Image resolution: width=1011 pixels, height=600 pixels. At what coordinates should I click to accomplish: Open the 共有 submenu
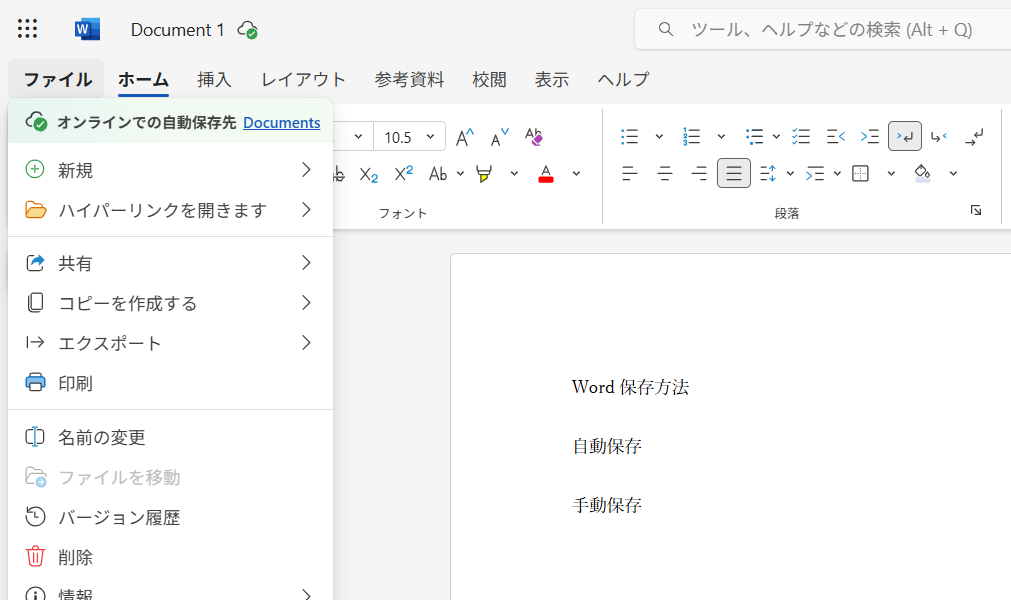pos(170,263)
